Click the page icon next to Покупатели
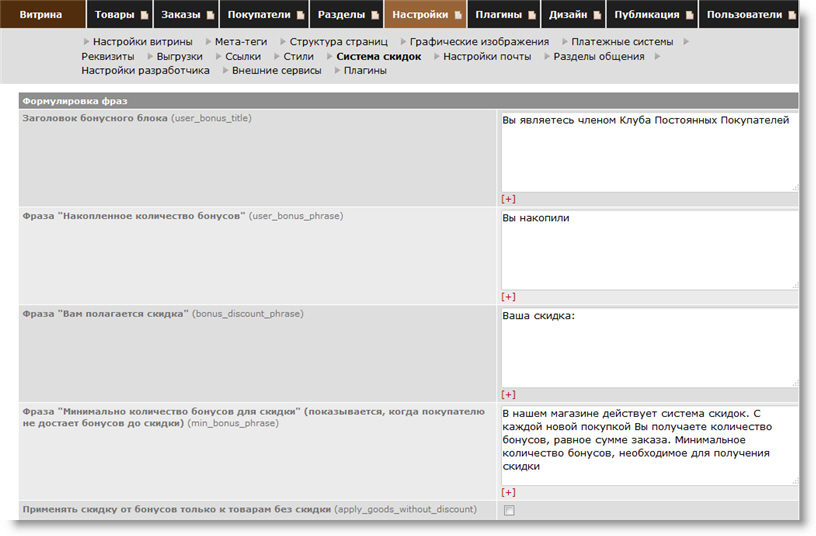 click(x=300, y=16)
